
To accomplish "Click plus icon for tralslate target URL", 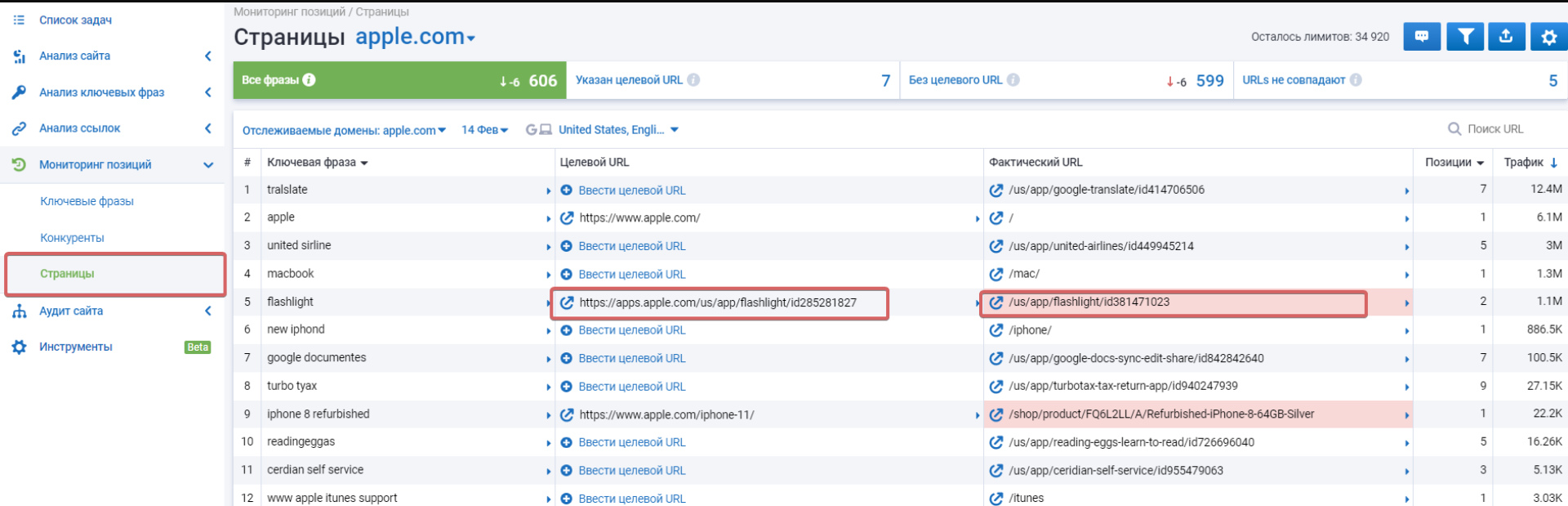I will coord(567,190).
